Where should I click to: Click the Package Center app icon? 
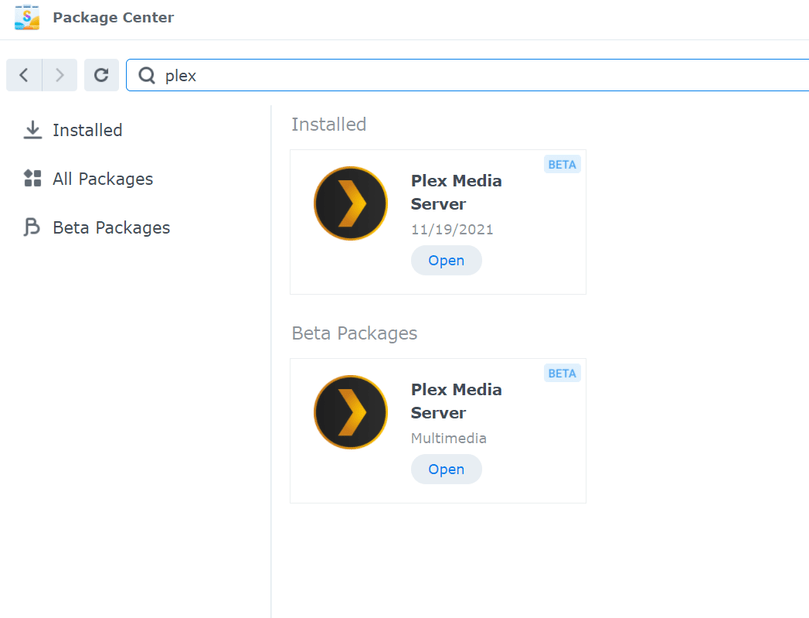click(x=27, y=18)
